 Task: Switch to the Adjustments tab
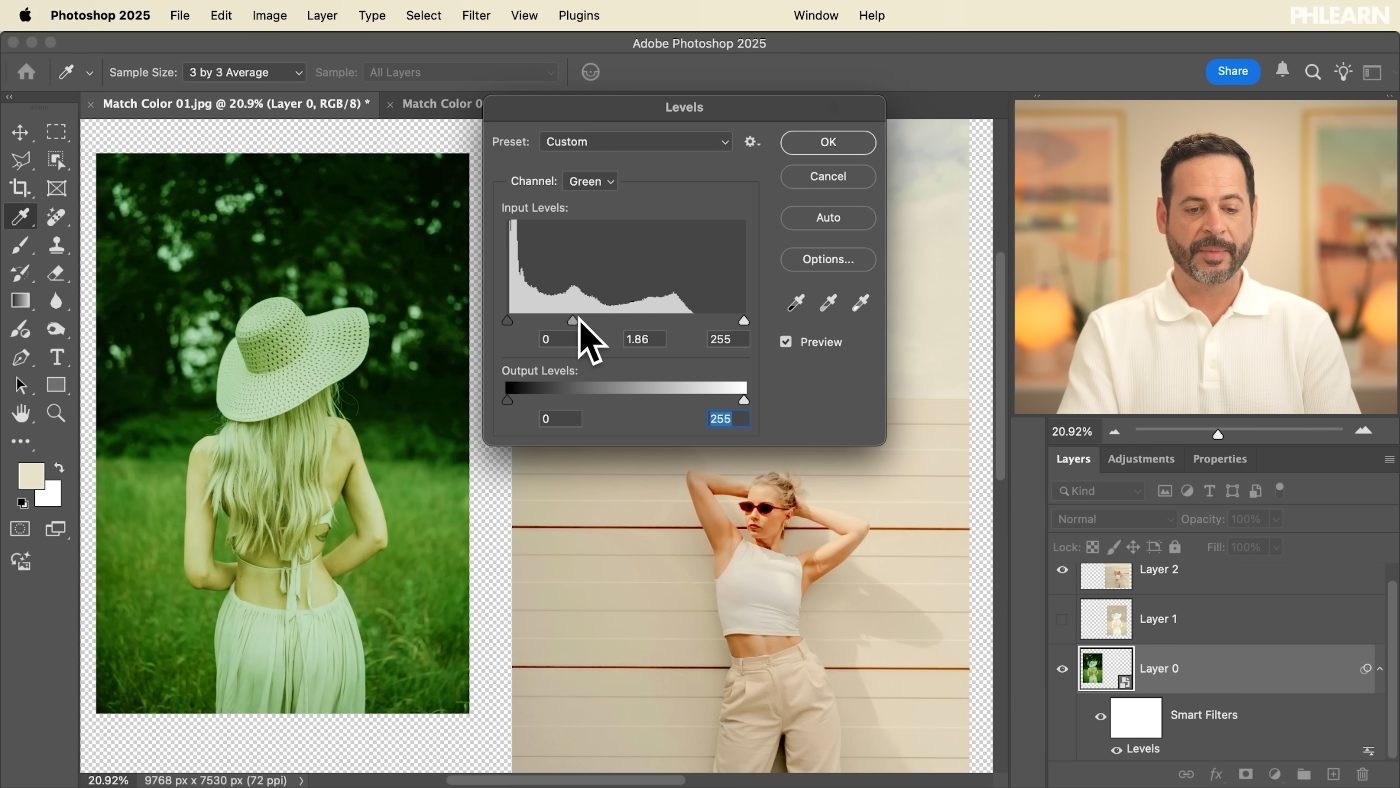pos(1141,459)
